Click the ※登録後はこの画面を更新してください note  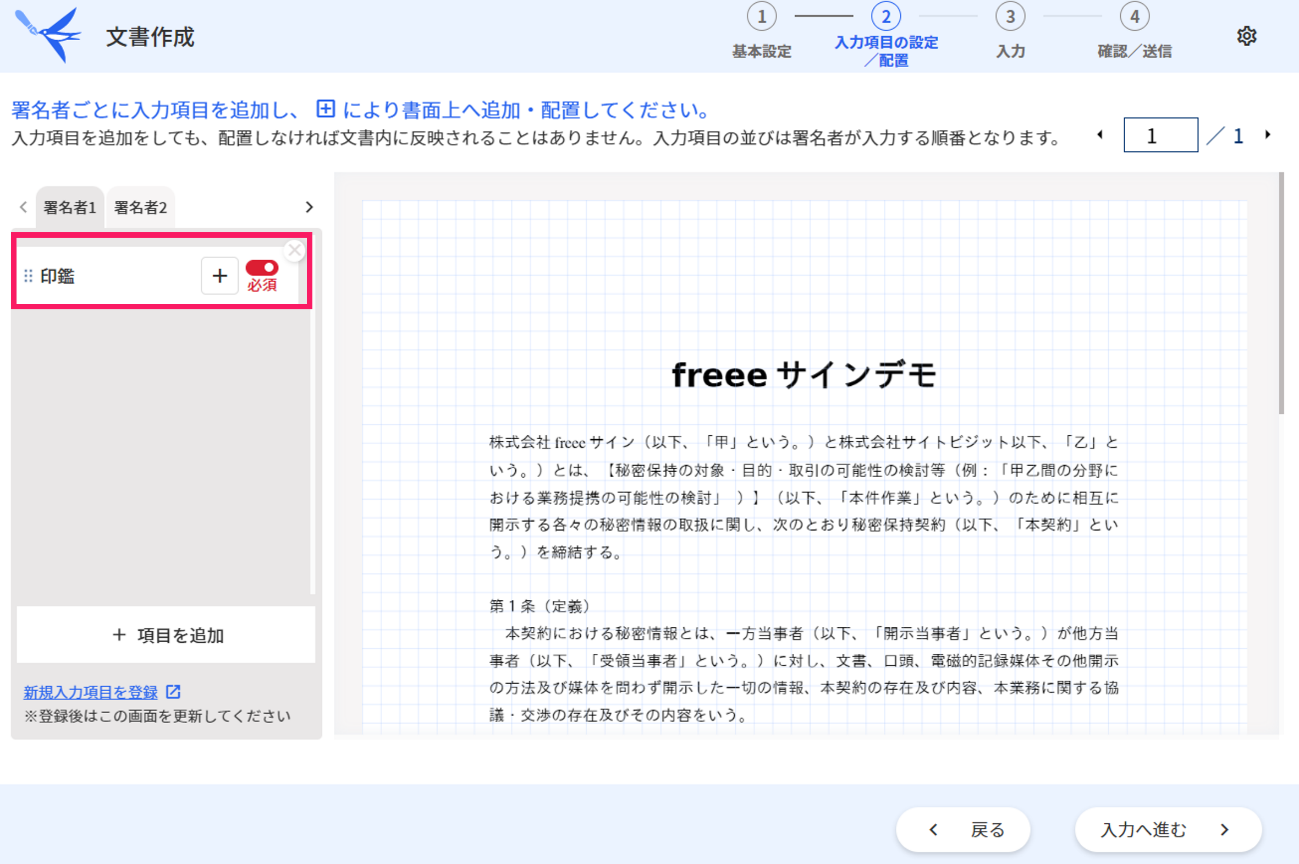(157, 716)
